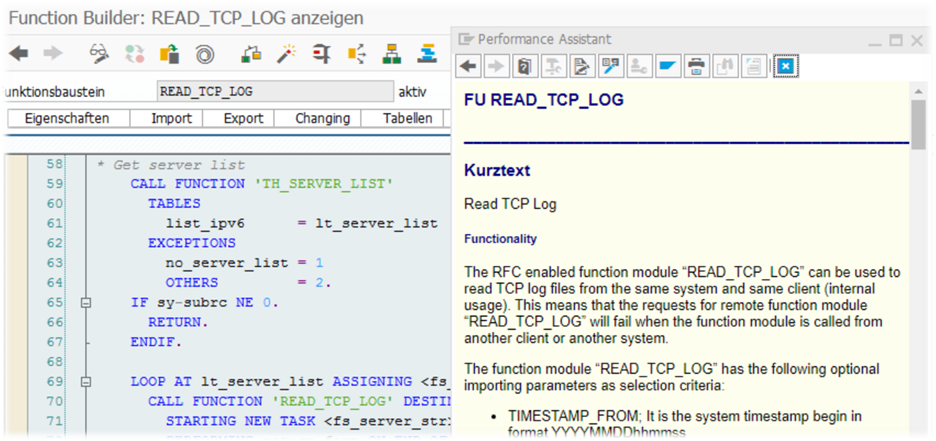Open Application Help book icon
The image size is (936, 441).
[525, 66]
